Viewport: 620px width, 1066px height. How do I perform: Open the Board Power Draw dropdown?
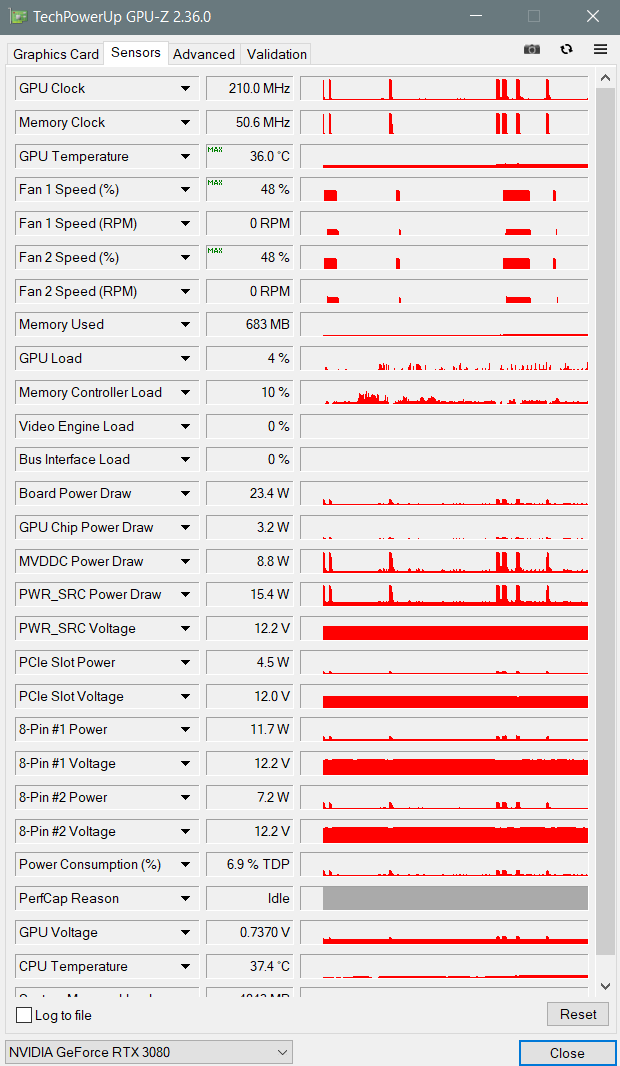click(x=185, y=494)
